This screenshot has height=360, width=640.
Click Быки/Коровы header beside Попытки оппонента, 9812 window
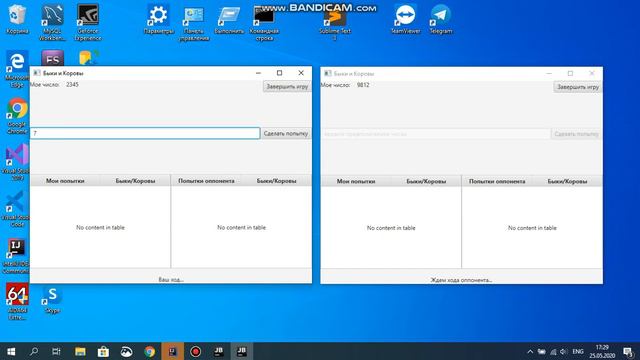point(567,181)
